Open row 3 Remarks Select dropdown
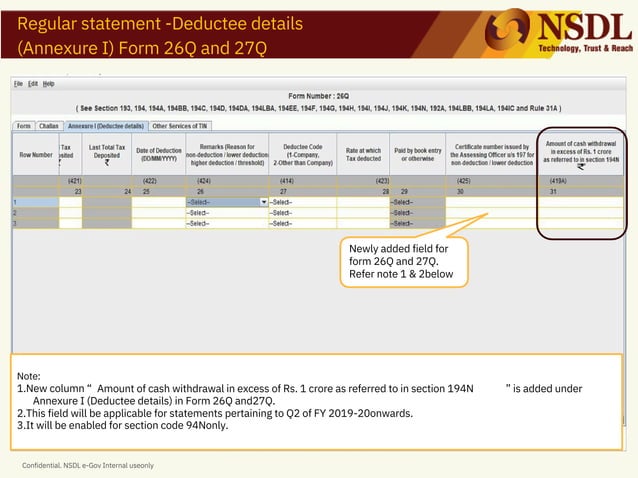Image resolution: width=638 pixels, height=478 pixels. 227,223
